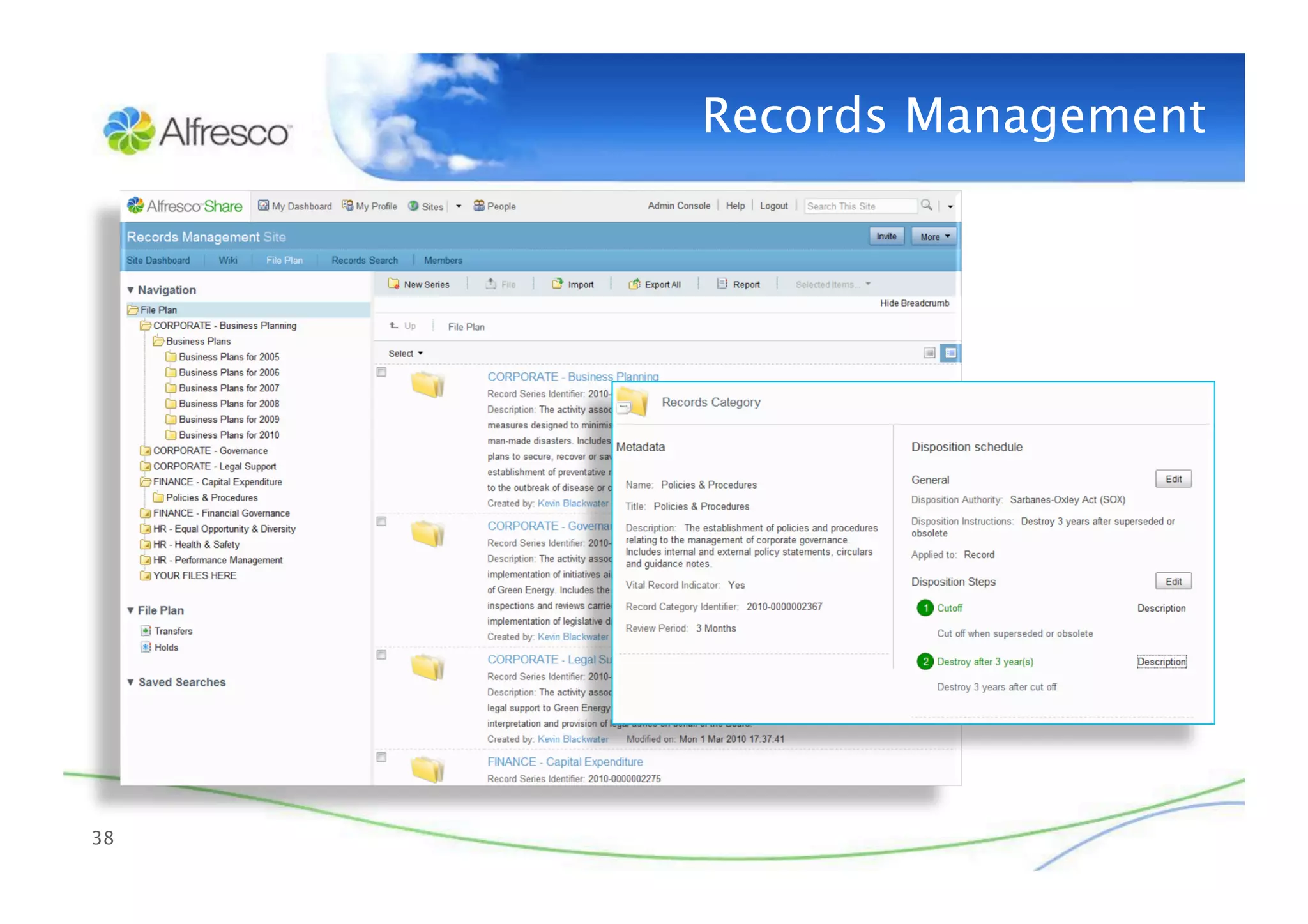The width and height of the screenshot is (1308, 924).
Task: Open the Selected Items dropdown
Action: [833, 284]
